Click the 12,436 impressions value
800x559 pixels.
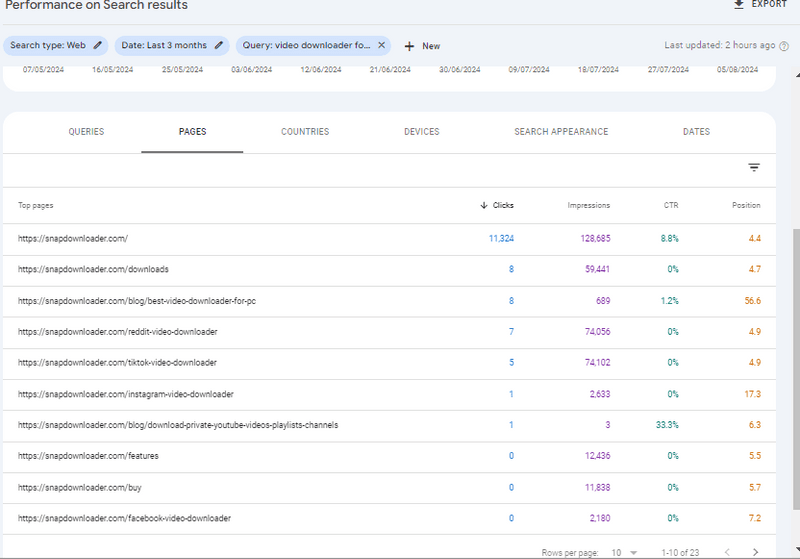[597, 455]
